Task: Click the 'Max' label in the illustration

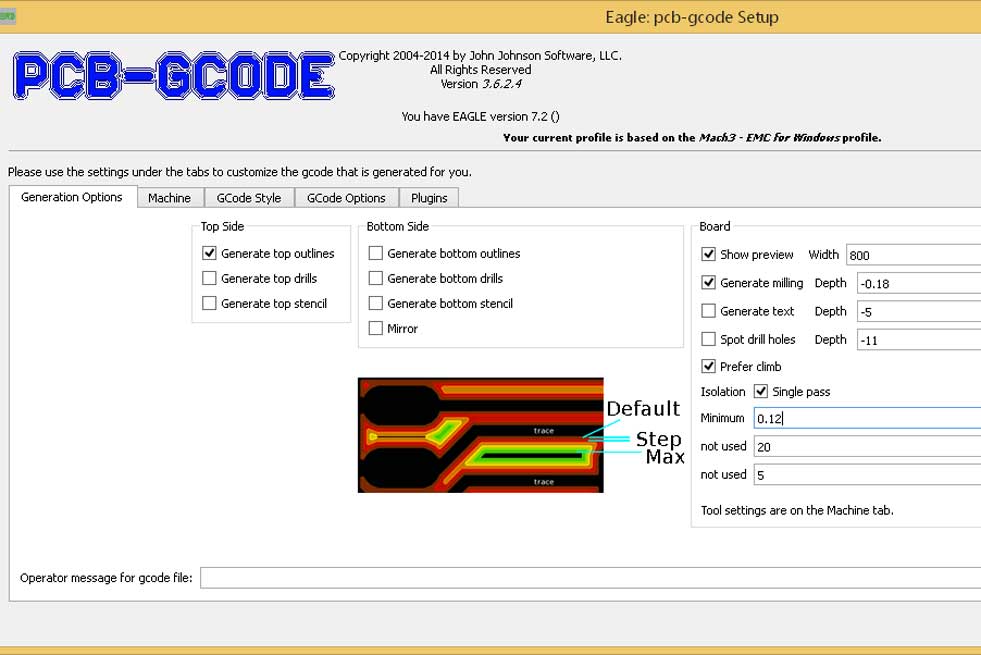Action: [665, 457]
